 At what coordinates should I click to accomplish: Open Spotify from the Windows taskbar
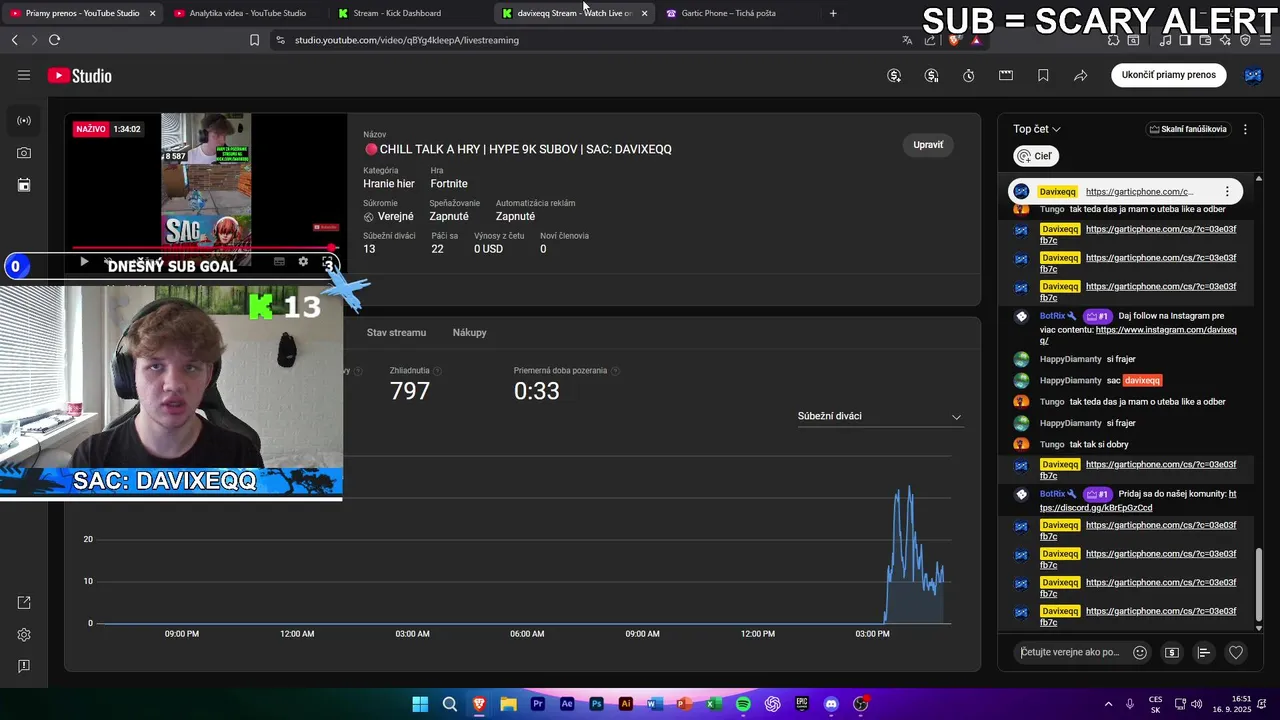[743, 704]
